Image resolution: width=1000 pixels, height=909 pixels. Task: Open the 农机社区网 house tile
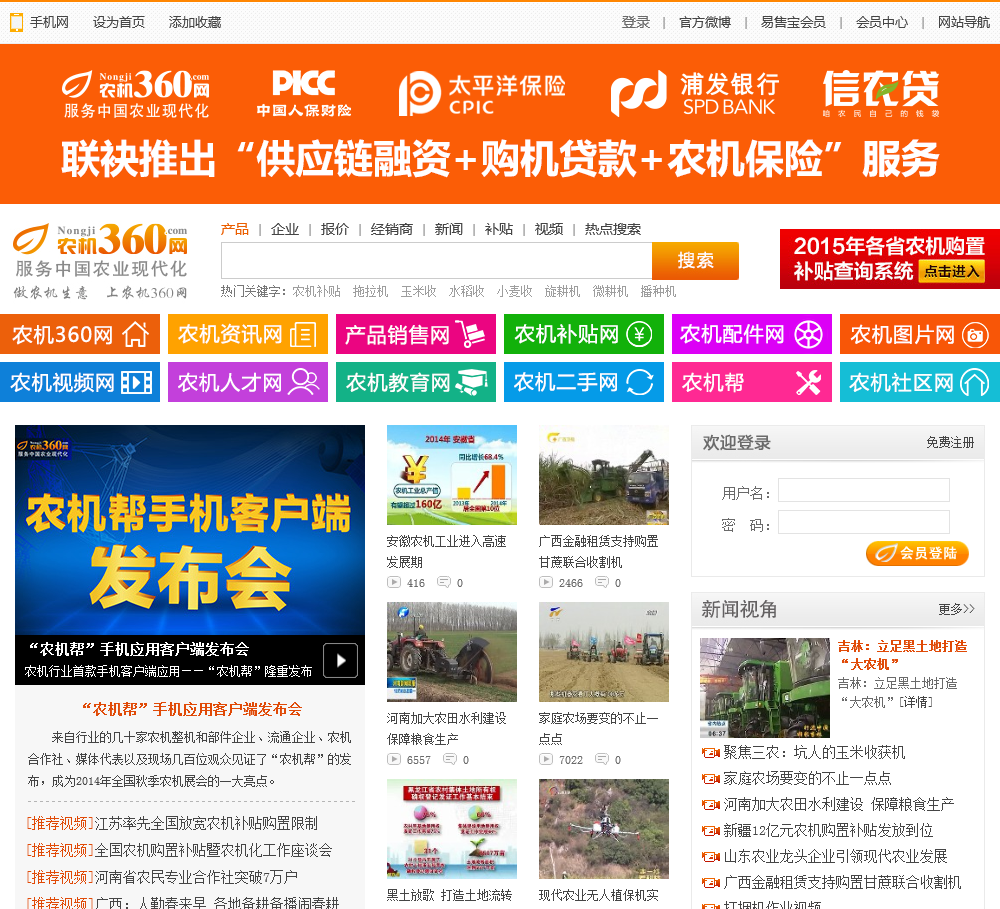[x=920, y=382]
